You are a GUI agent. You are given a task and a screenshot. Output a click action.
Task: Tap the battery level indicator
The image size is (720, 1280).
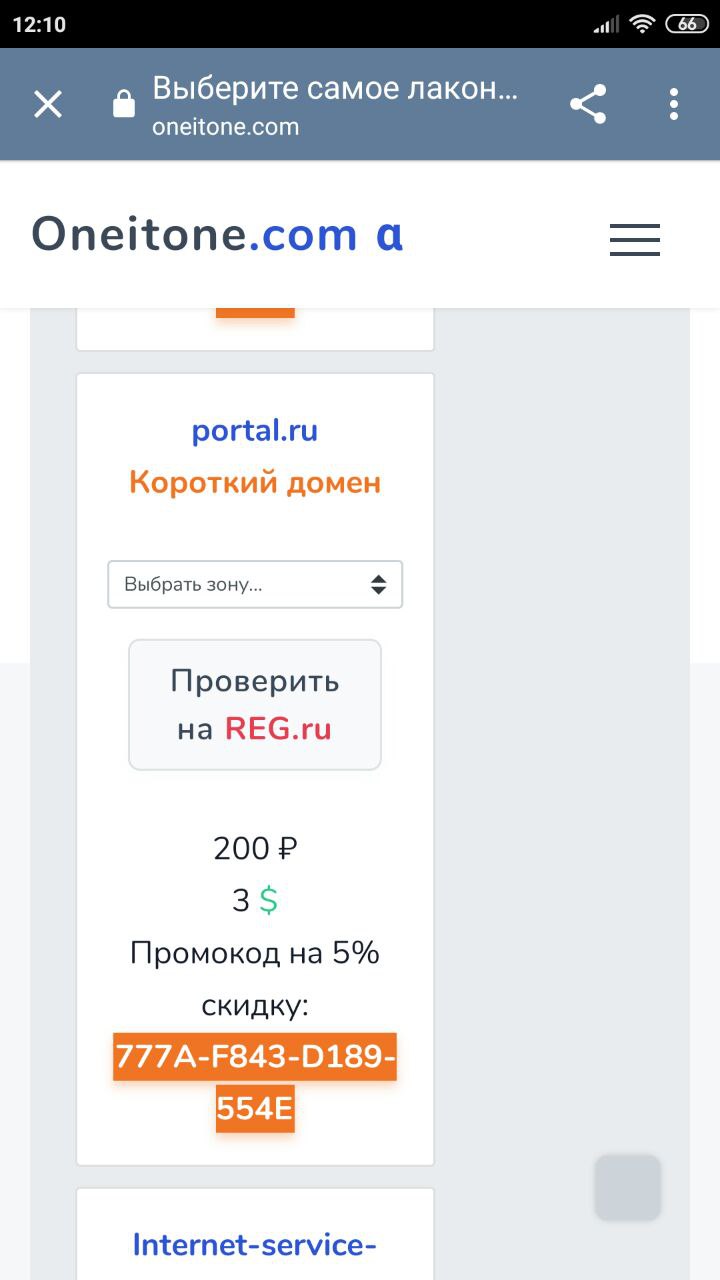[687, 24]
